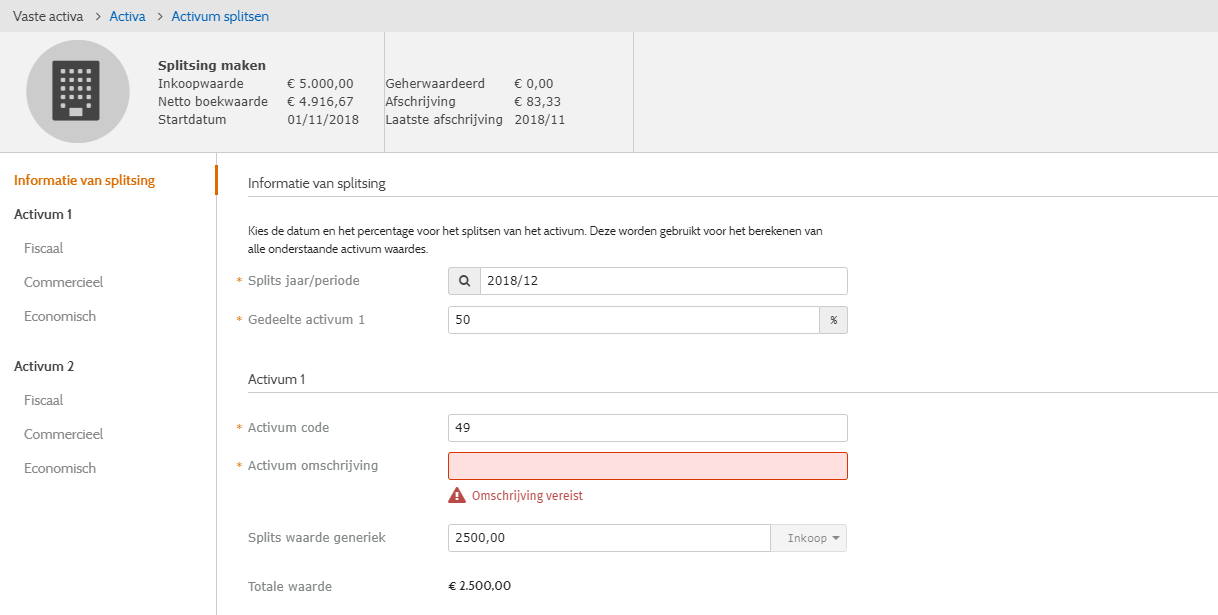Click the Splits jaar/periode input field

662,281
